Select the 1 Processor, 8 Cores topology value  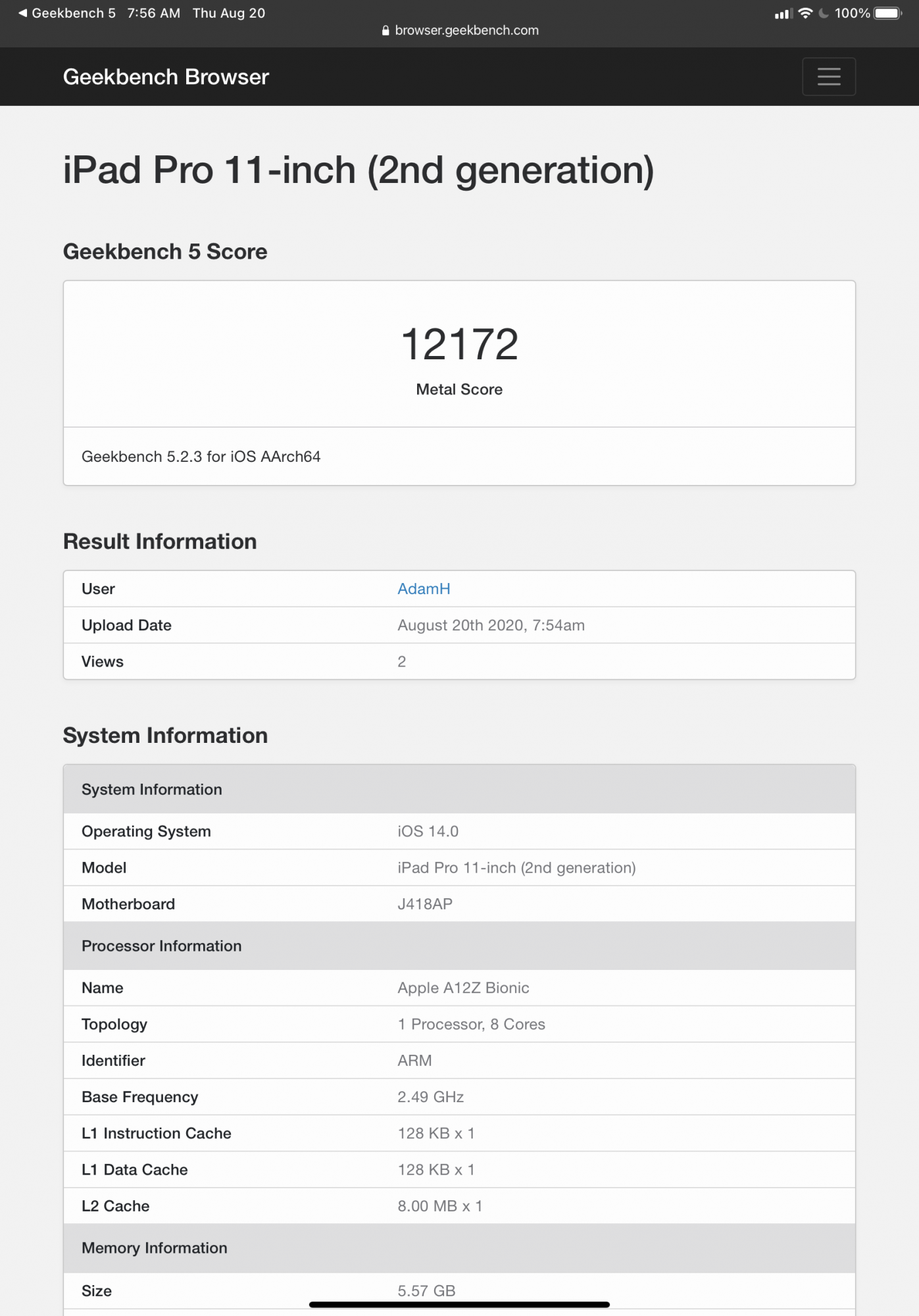pyautogui.click(x=471, y=1025)
